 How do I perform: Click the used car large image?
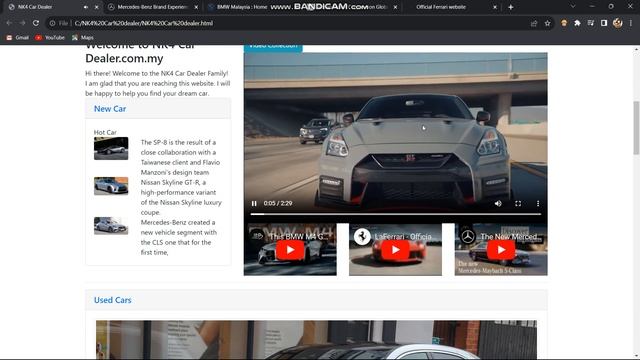(x=316, y=340)
